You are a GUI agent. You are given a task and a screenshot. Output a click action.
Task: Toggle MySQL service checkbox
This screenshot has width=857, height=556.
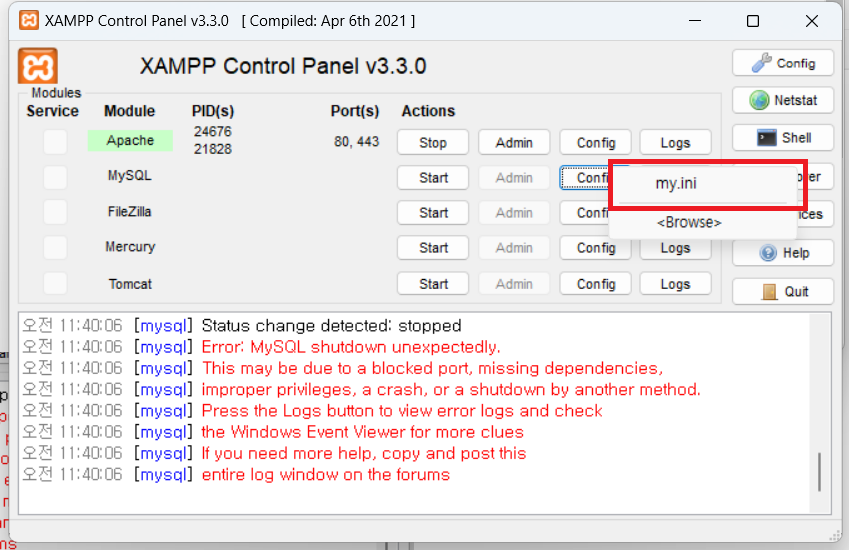[55, 177]
